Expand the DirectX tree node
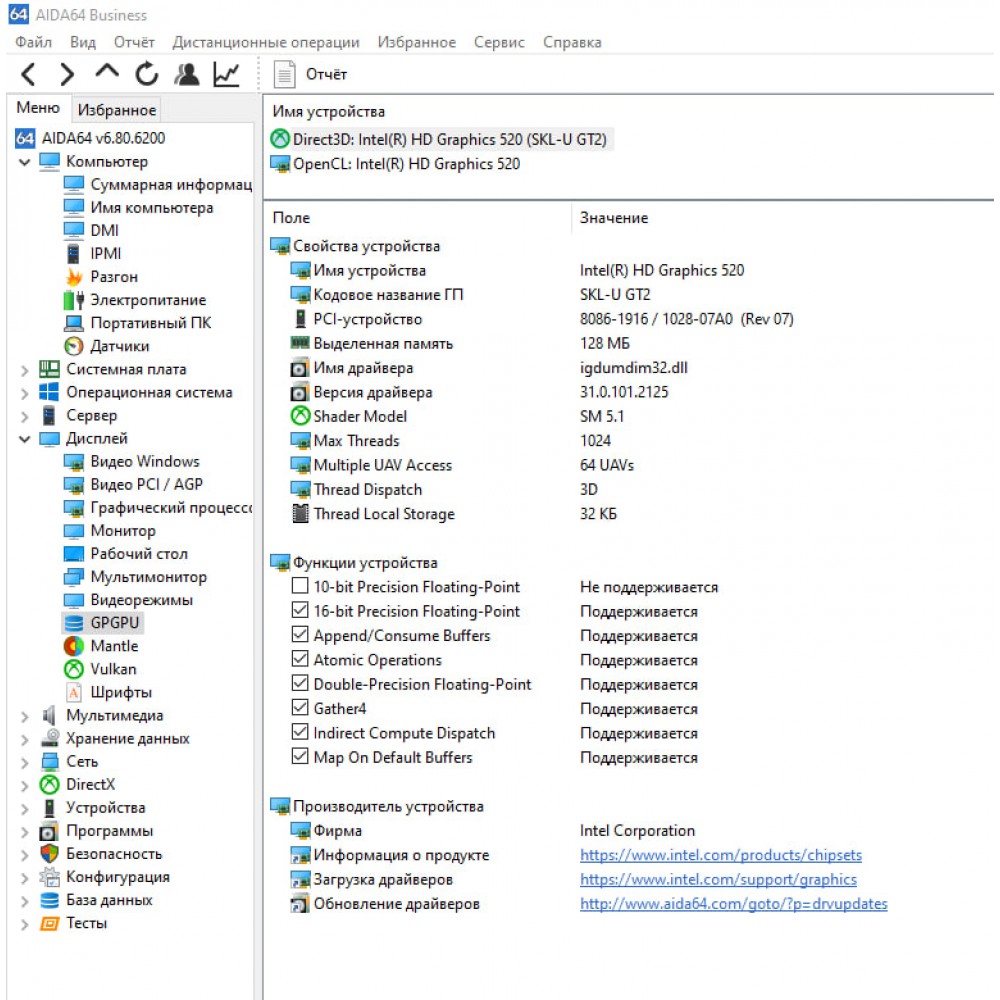Image resolution: width=1000 pixels, height=1000 pixels. click(x=25, y=786)
